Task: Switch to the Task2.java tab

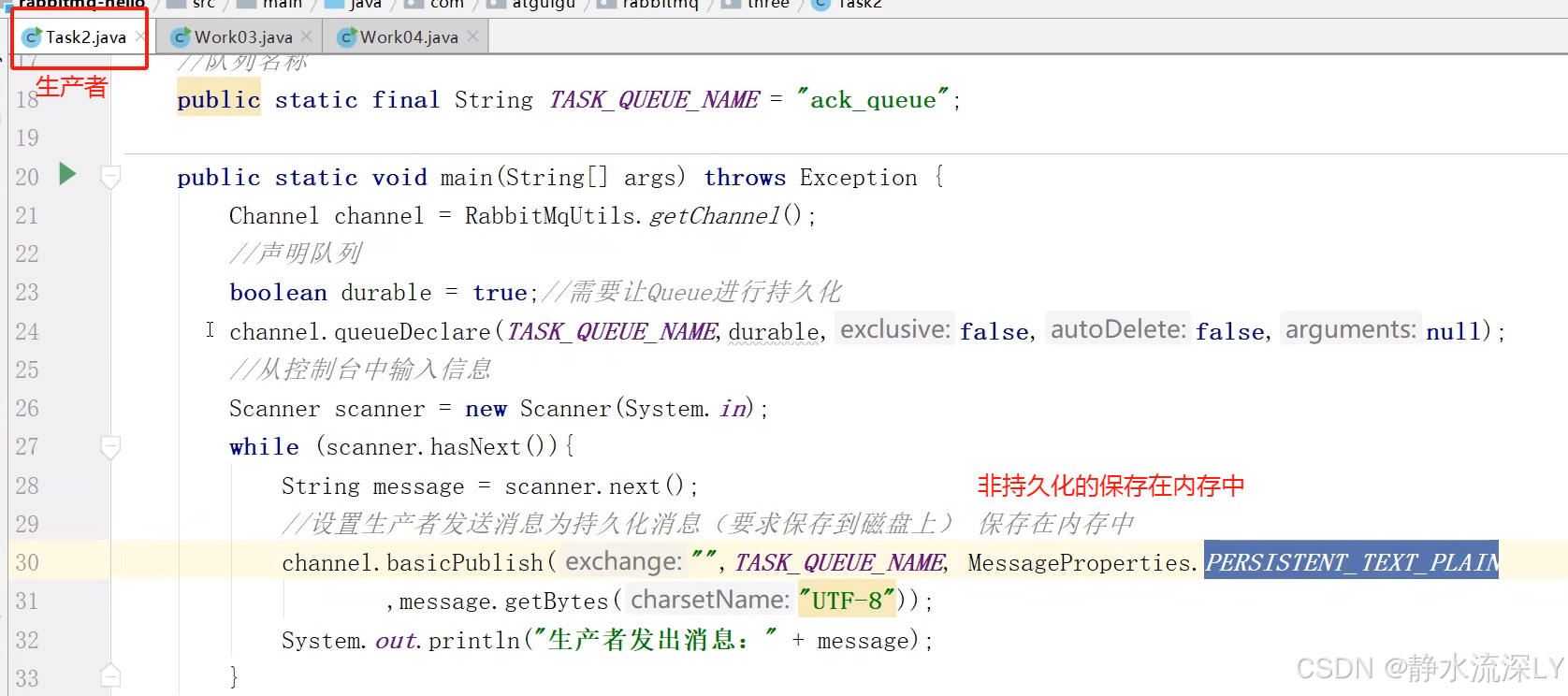Action: 84,37
